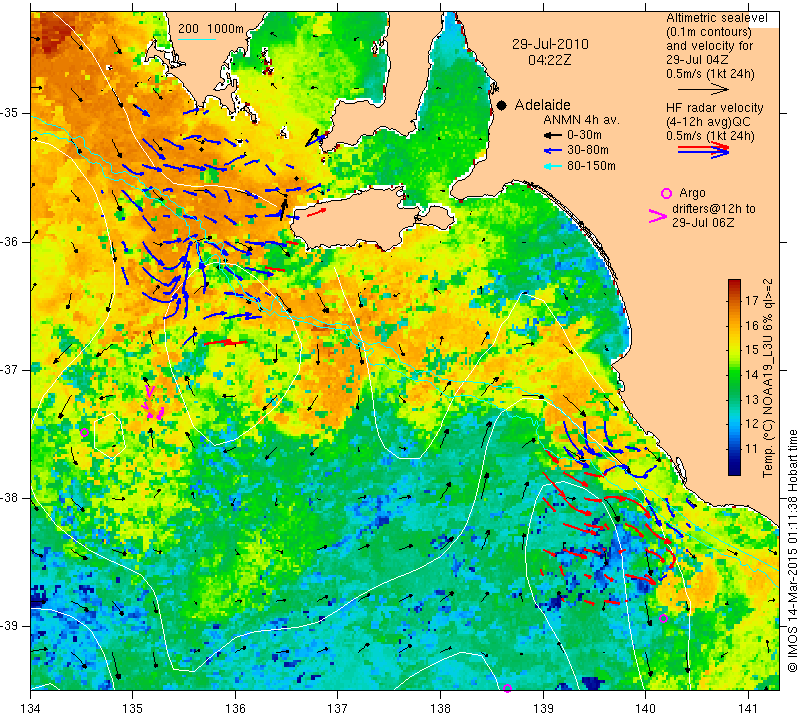Click the Argo float circle near longitude 140.2
800x720 pixels.
point(663,619)
